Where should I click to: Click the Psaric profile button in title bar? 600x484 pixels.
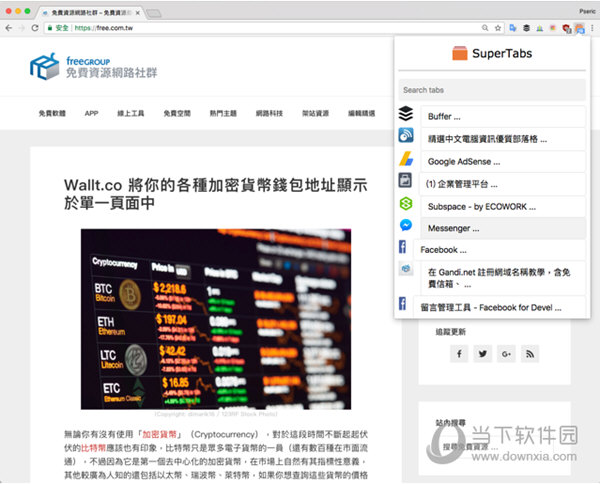coord(587,11)
